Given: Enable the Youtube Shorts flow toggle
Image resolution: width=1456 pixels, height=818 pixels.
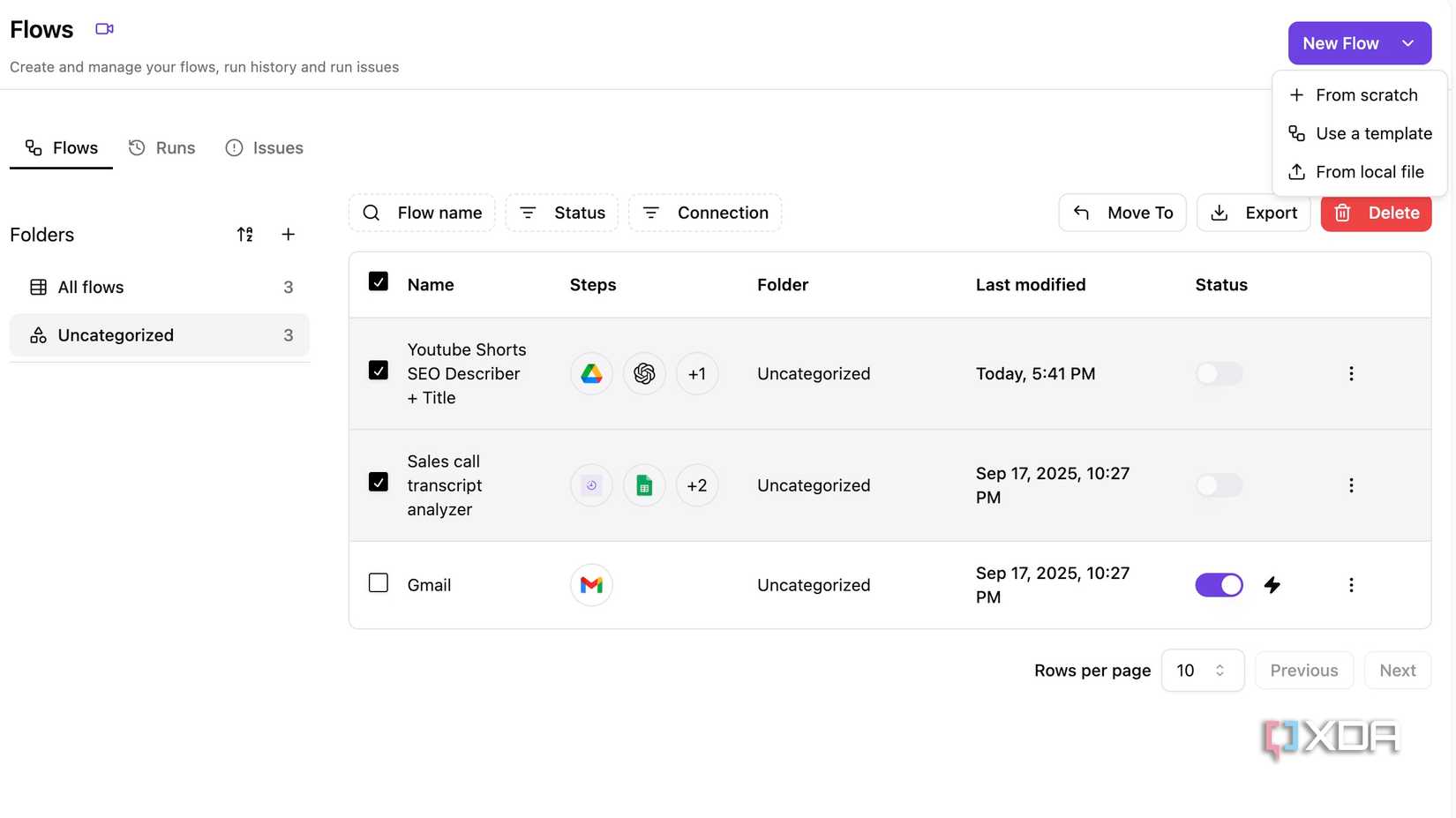Looking at the screenshot, I should click(1219, 373).
